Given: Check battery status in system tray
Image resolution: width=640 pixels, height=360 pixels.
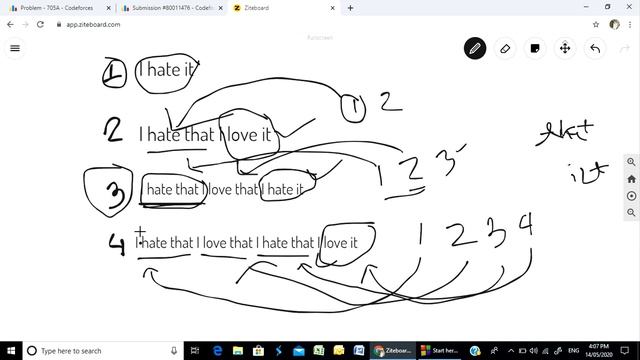Looking at the screenshot, I should point(522,351).
